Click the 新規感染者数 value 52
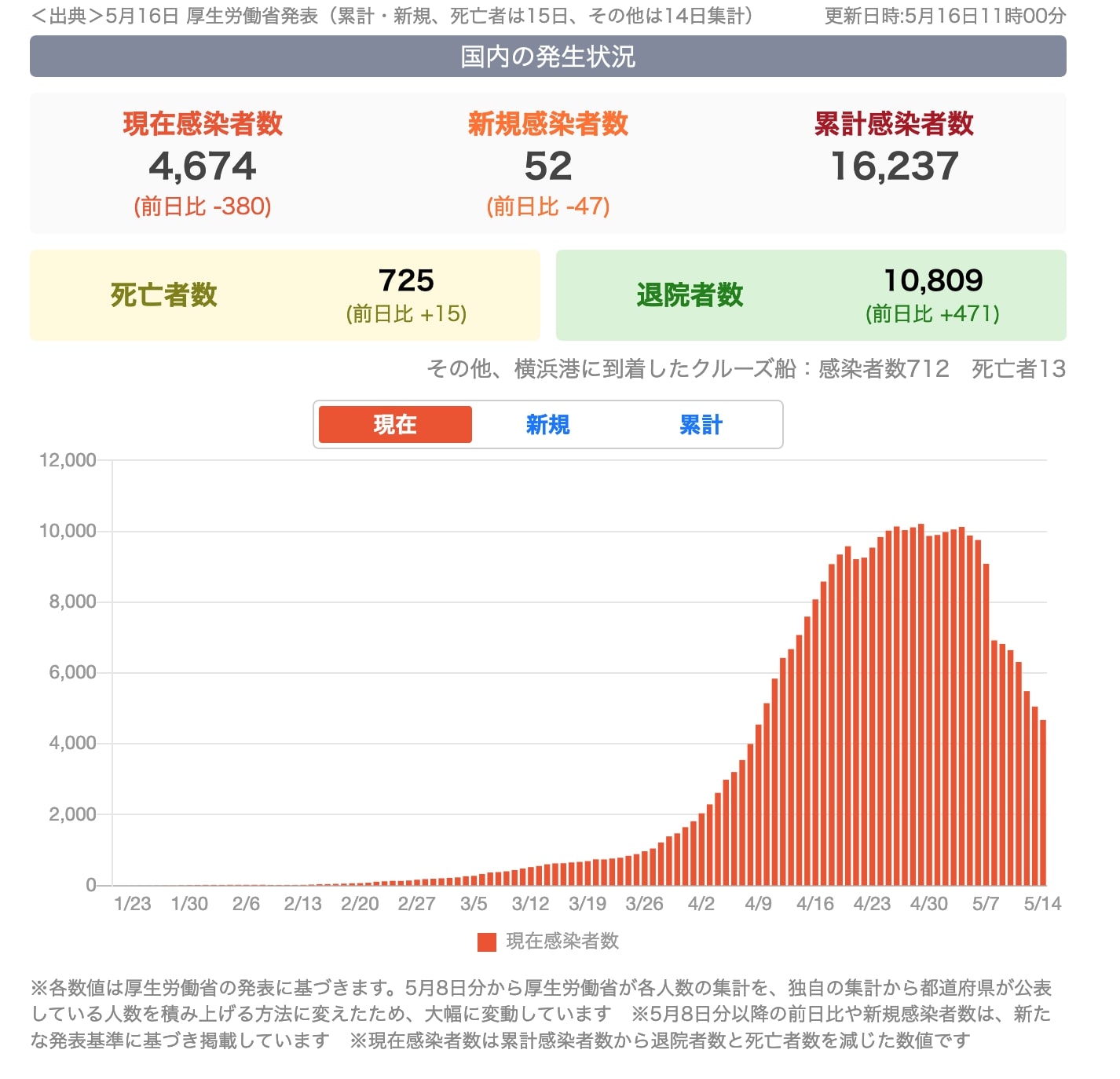 click(x=548, y=166)
